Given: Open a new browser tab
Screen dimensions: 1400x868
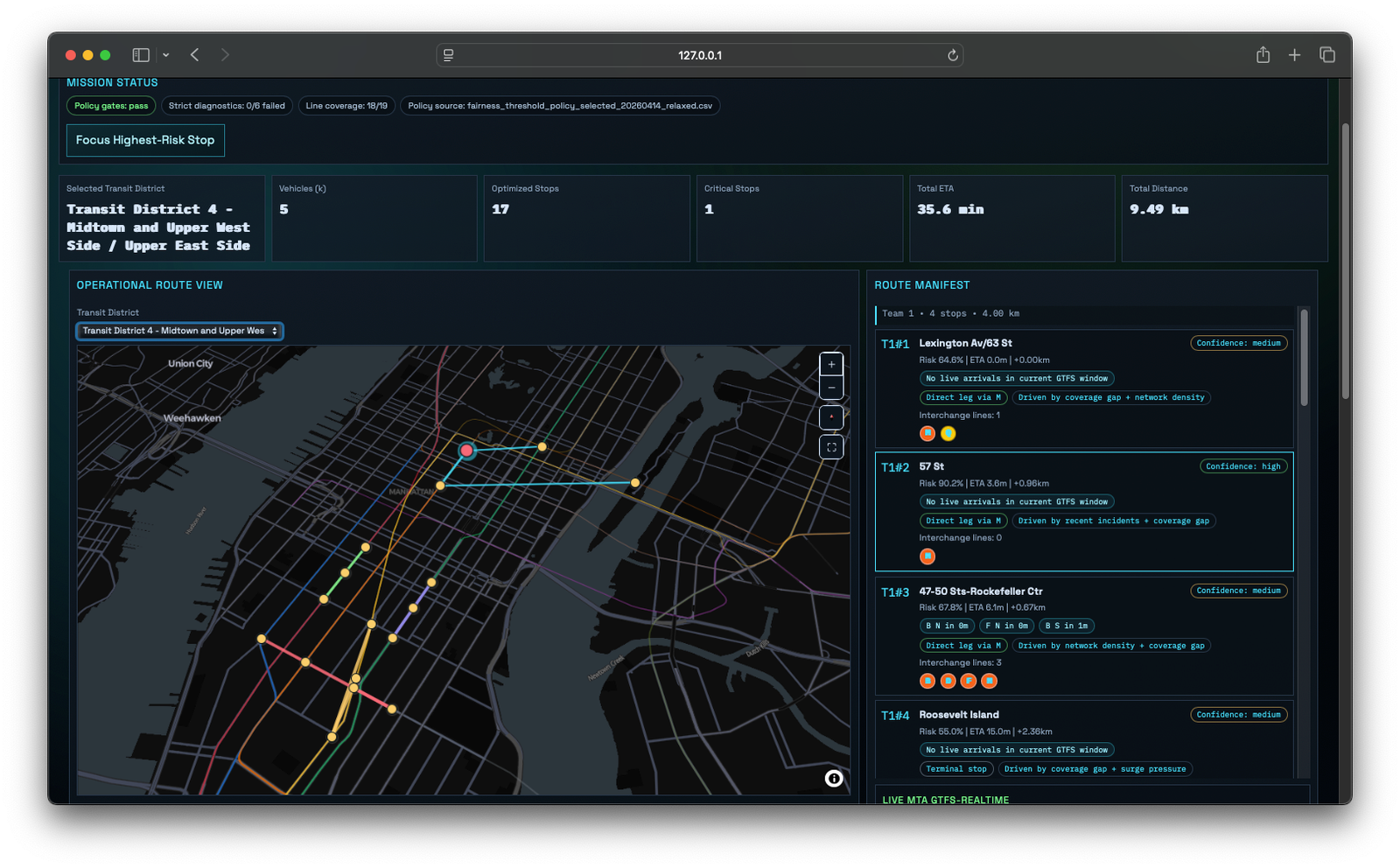Looking at the screenshot, I should pyautogui.click(x=1294, y=55).
